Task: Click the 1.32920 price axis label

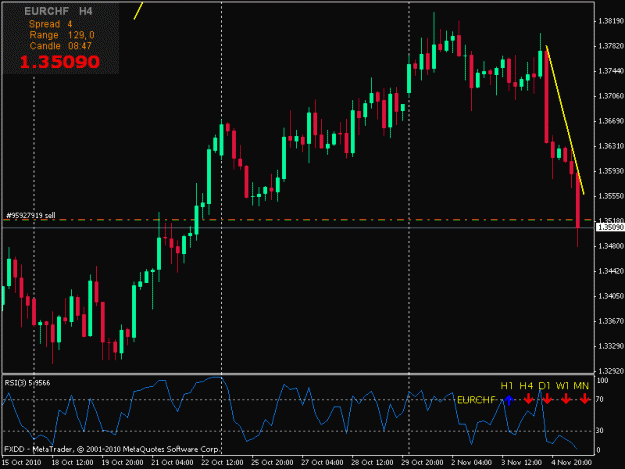Action: tap(611, 371)
